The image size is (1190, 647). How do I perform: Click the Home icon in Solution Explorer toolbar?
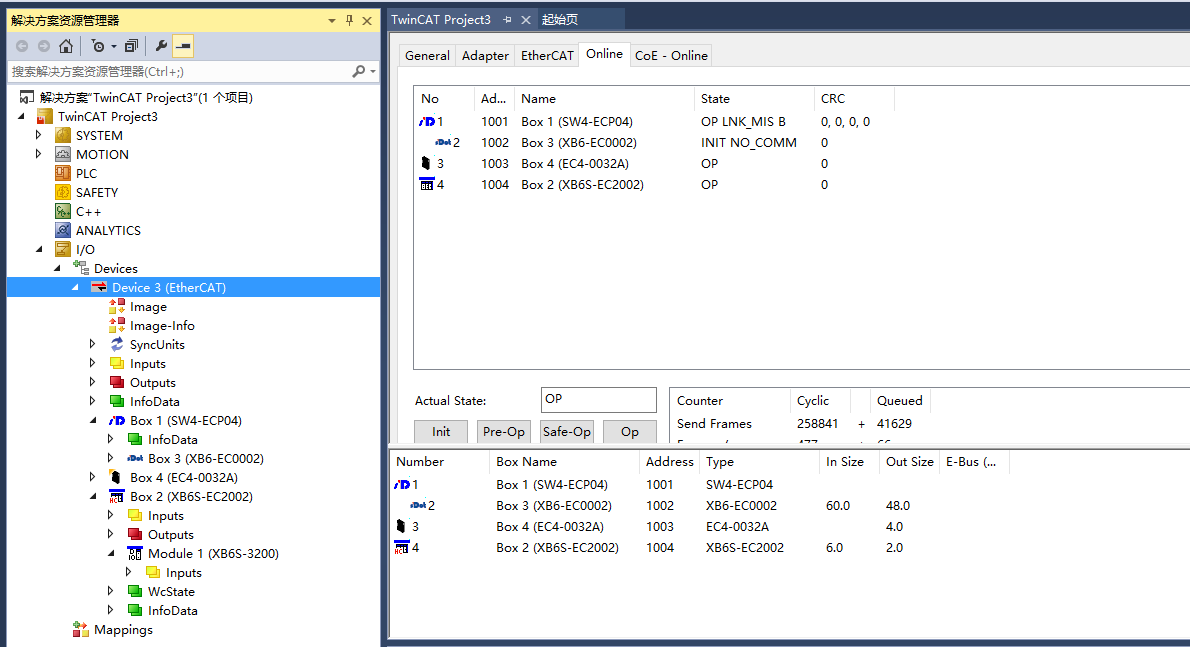coord(65,46)
